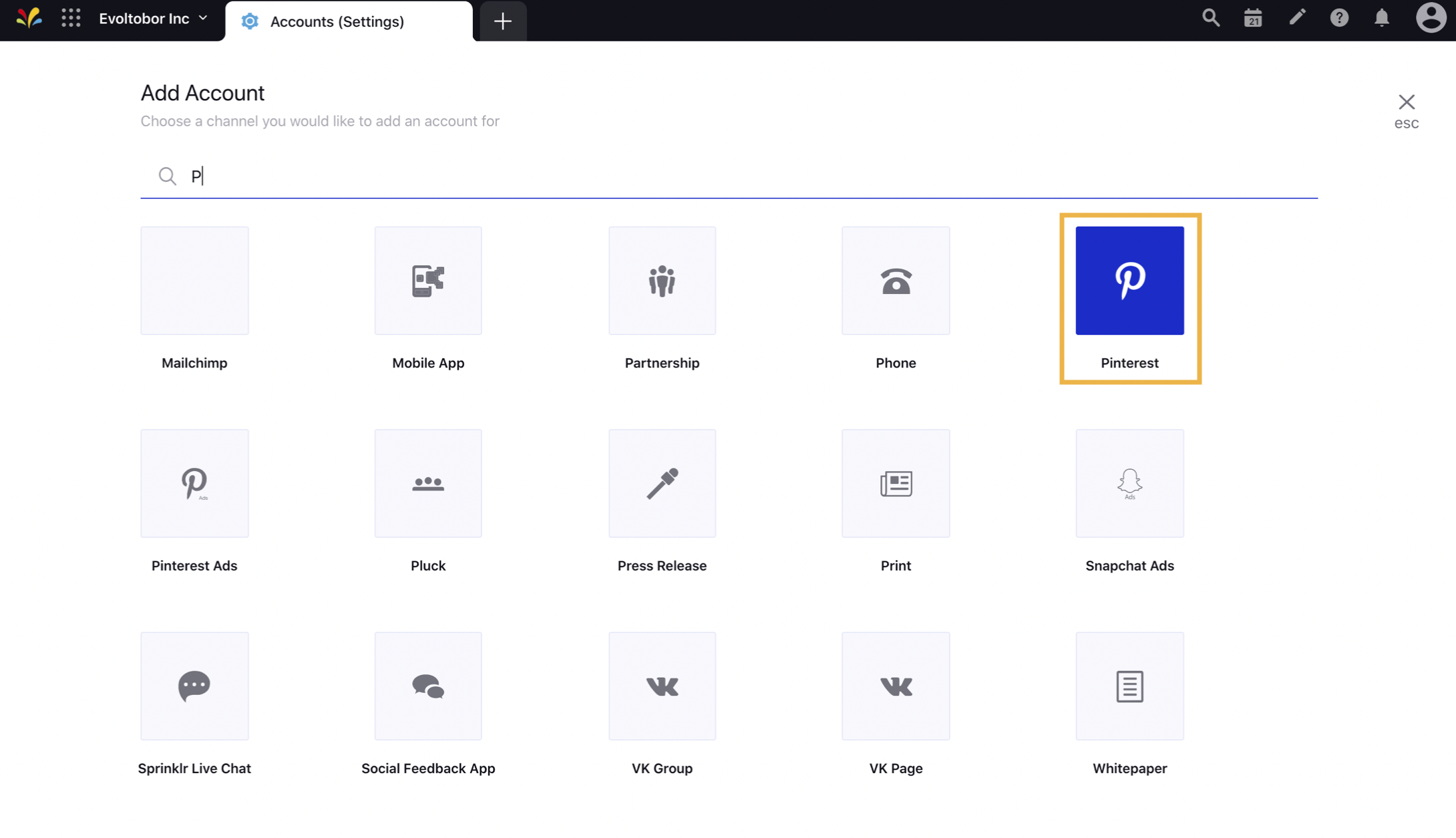Select the Pluck channel icon
Image resolution: width=1456 pixels, height=838 pixels.
pyautogui.click(x=428, y=483)
